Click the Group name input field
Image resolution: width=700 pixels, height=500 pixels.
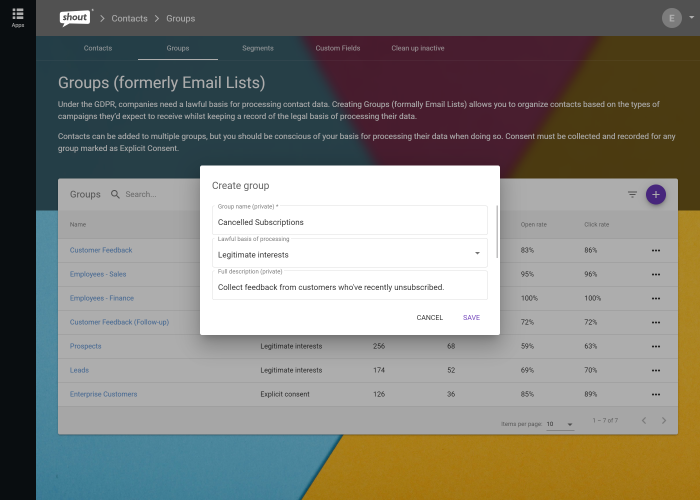point(350,221)
